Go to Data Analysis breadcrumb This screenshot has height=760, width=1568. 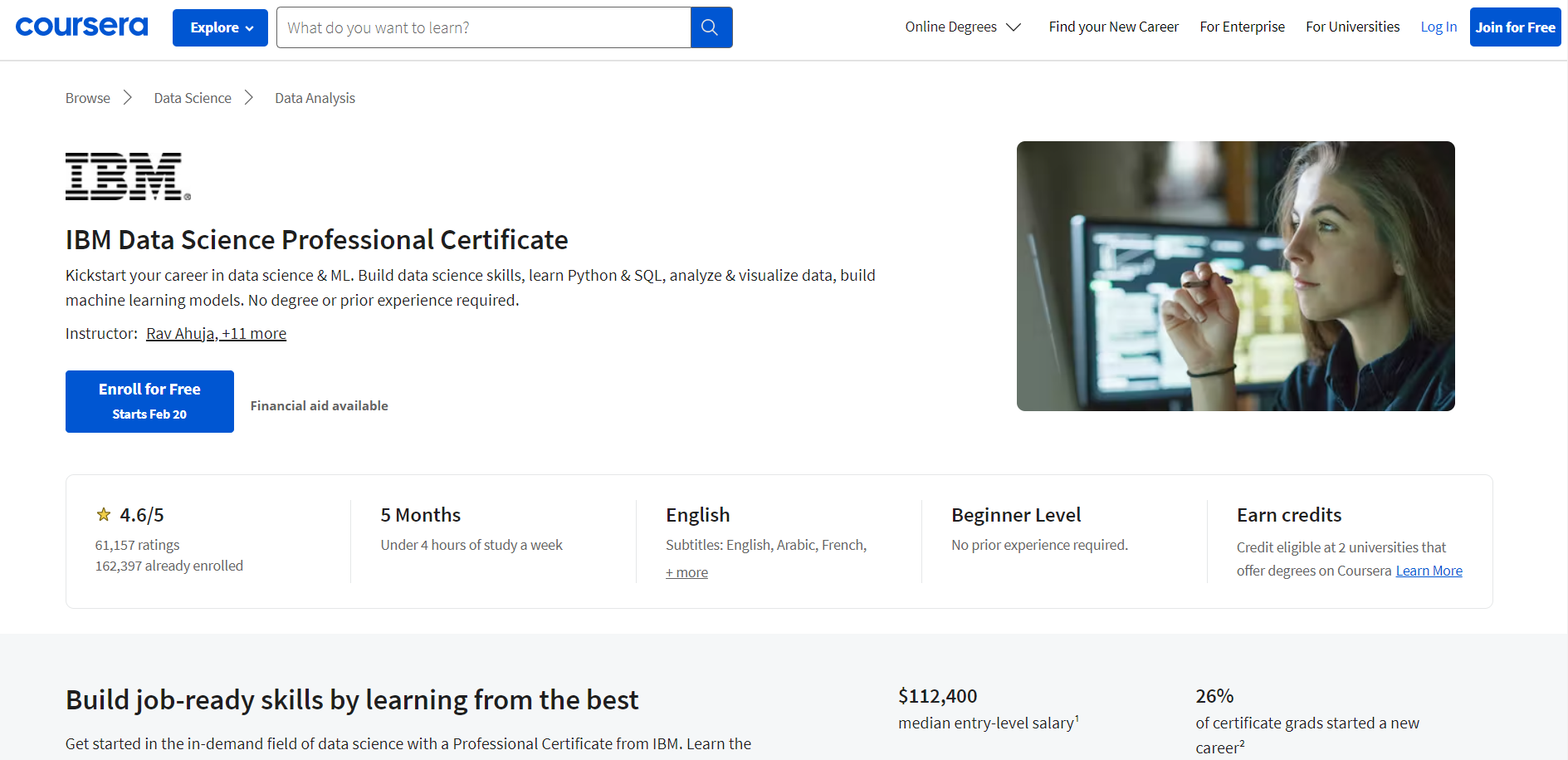(315, 98)
